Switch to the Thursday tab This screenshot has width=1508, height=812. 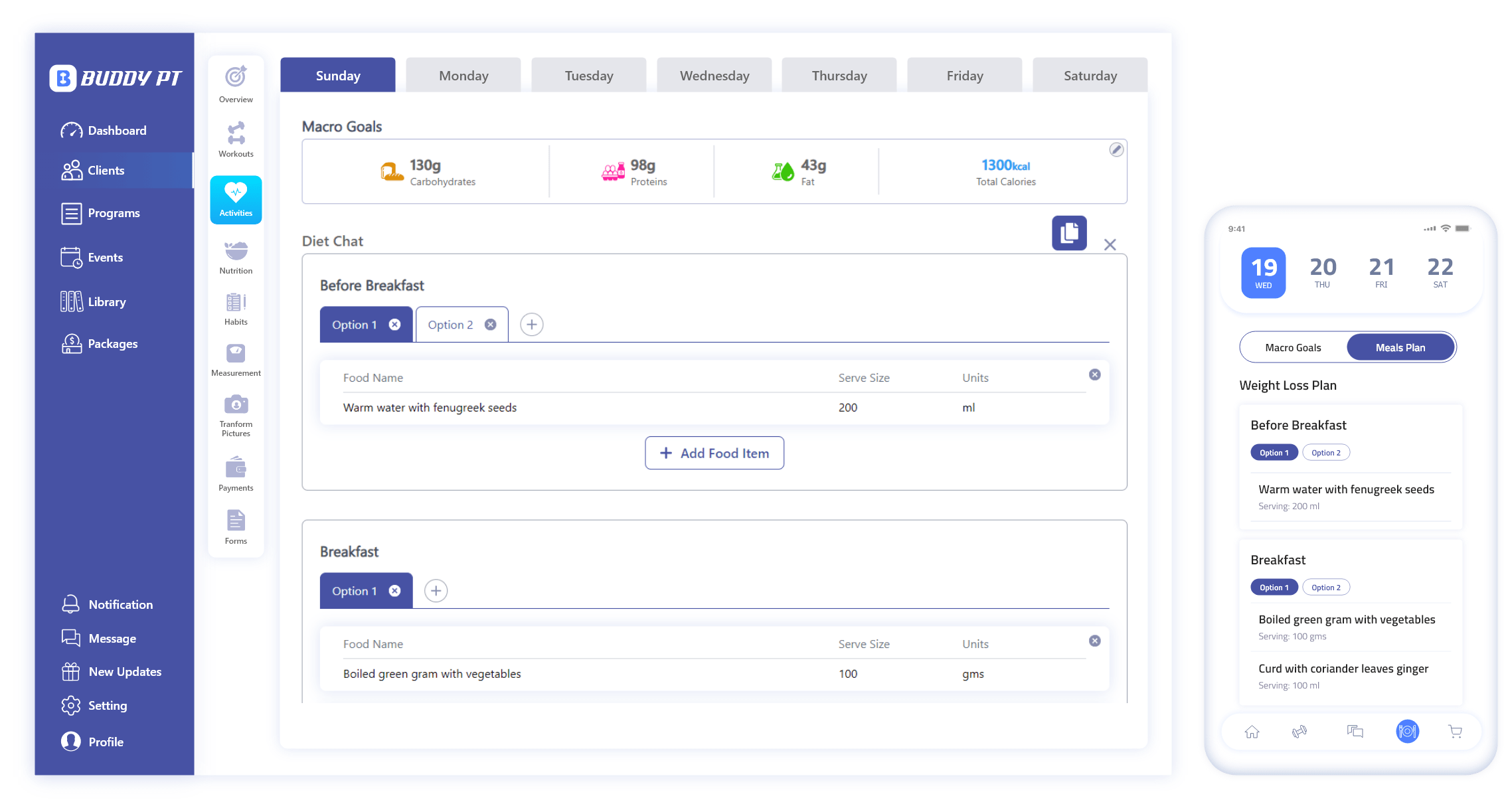(x=839, y=75)
